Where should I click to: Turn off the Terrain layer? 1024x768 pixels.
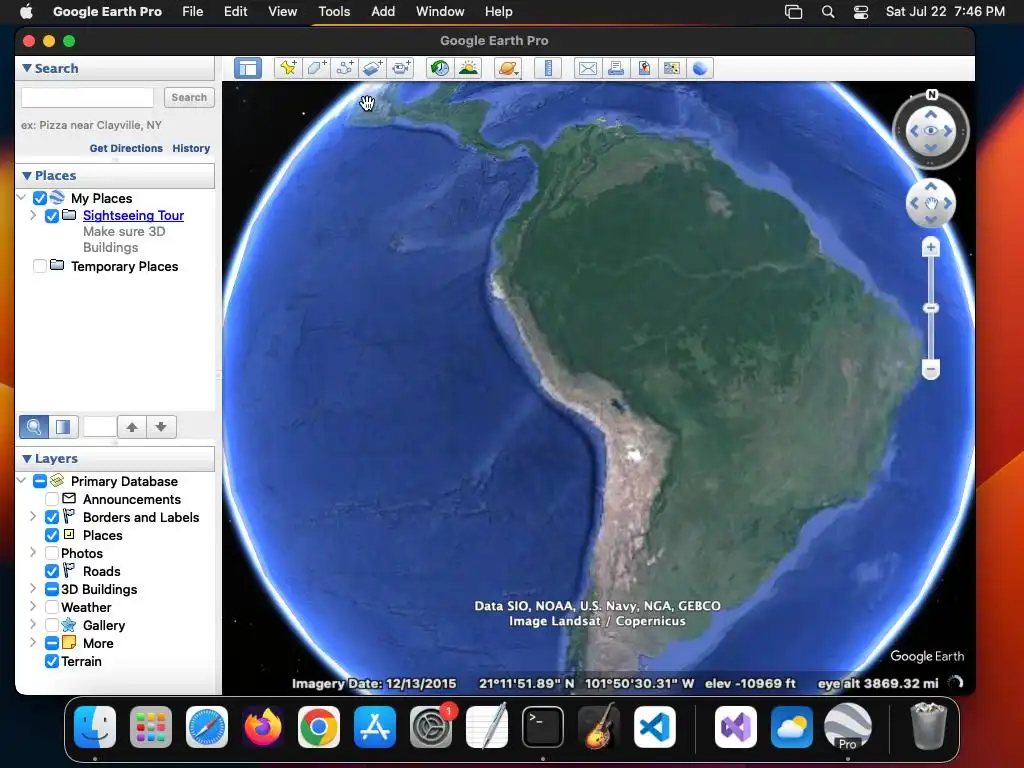(x=52, y=662)
